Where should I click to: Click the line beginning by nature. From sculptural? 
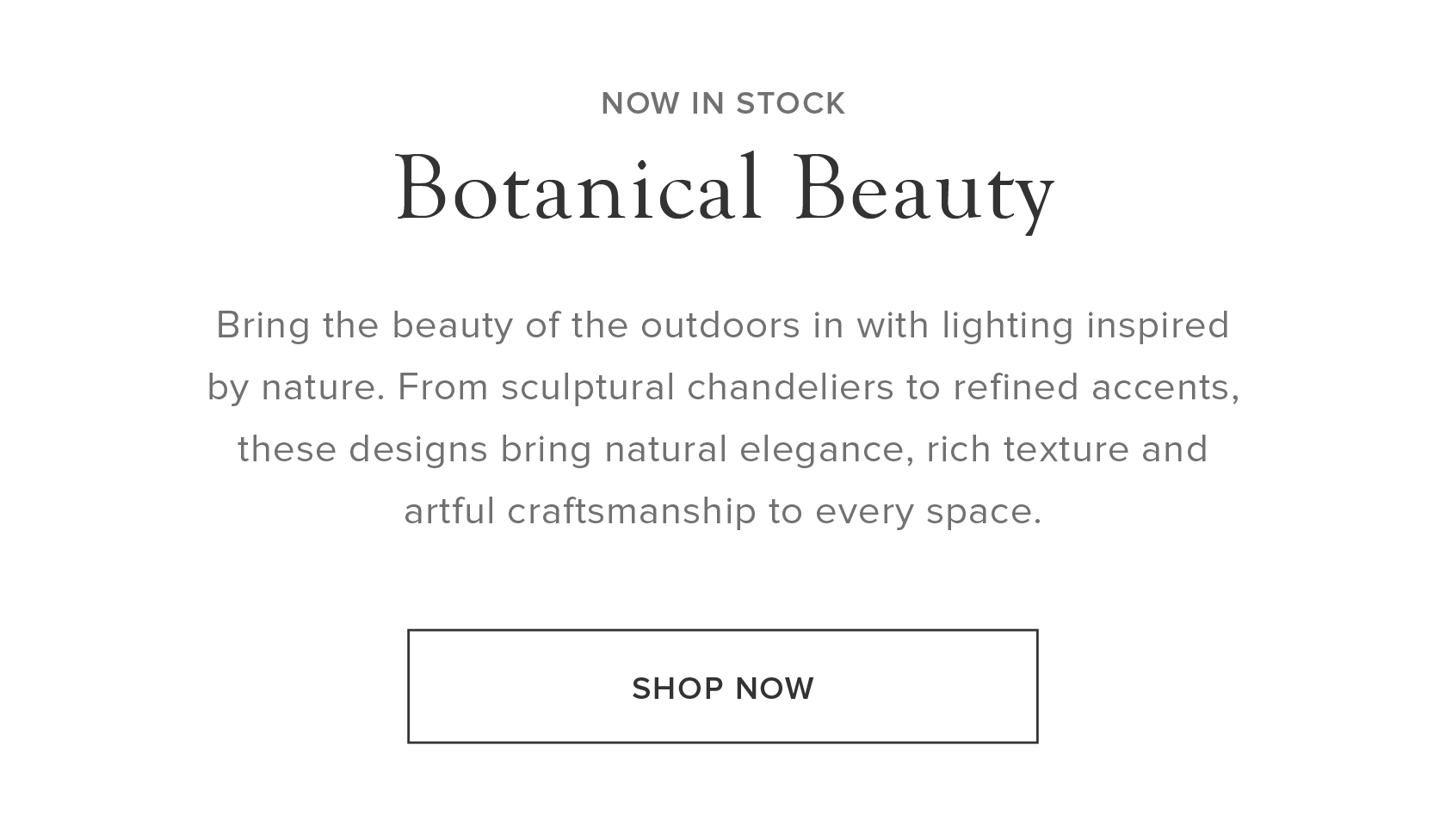click(x=723, y=388)
